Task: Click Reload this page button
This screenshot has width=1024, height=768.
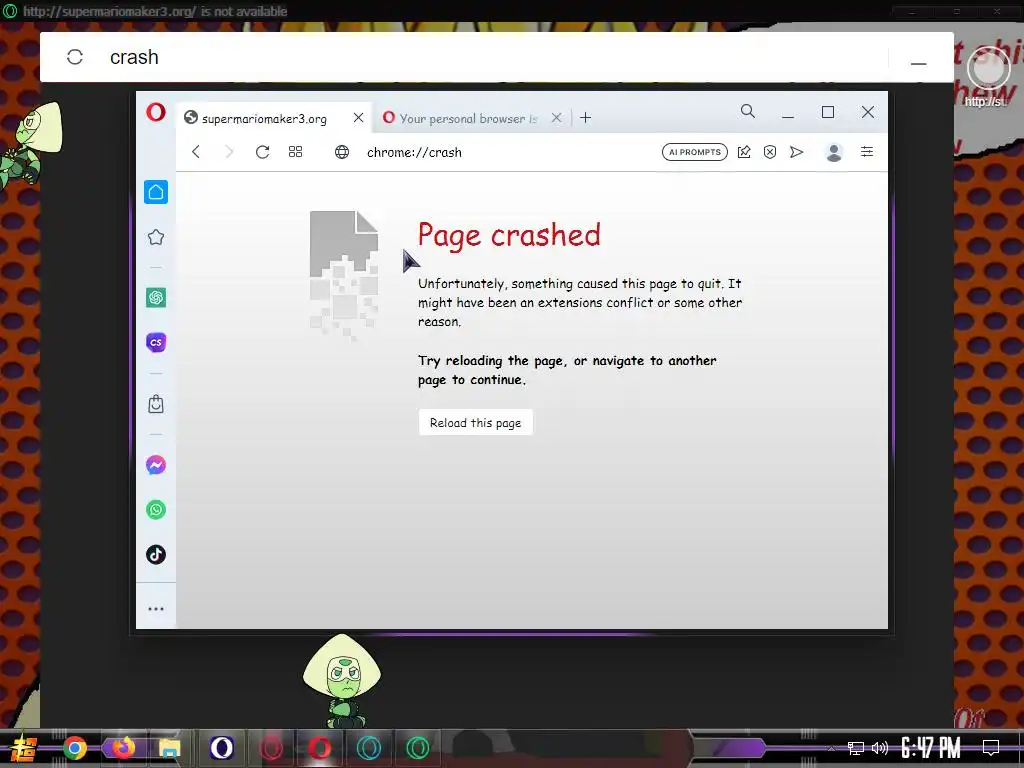Action: point(475,423)
